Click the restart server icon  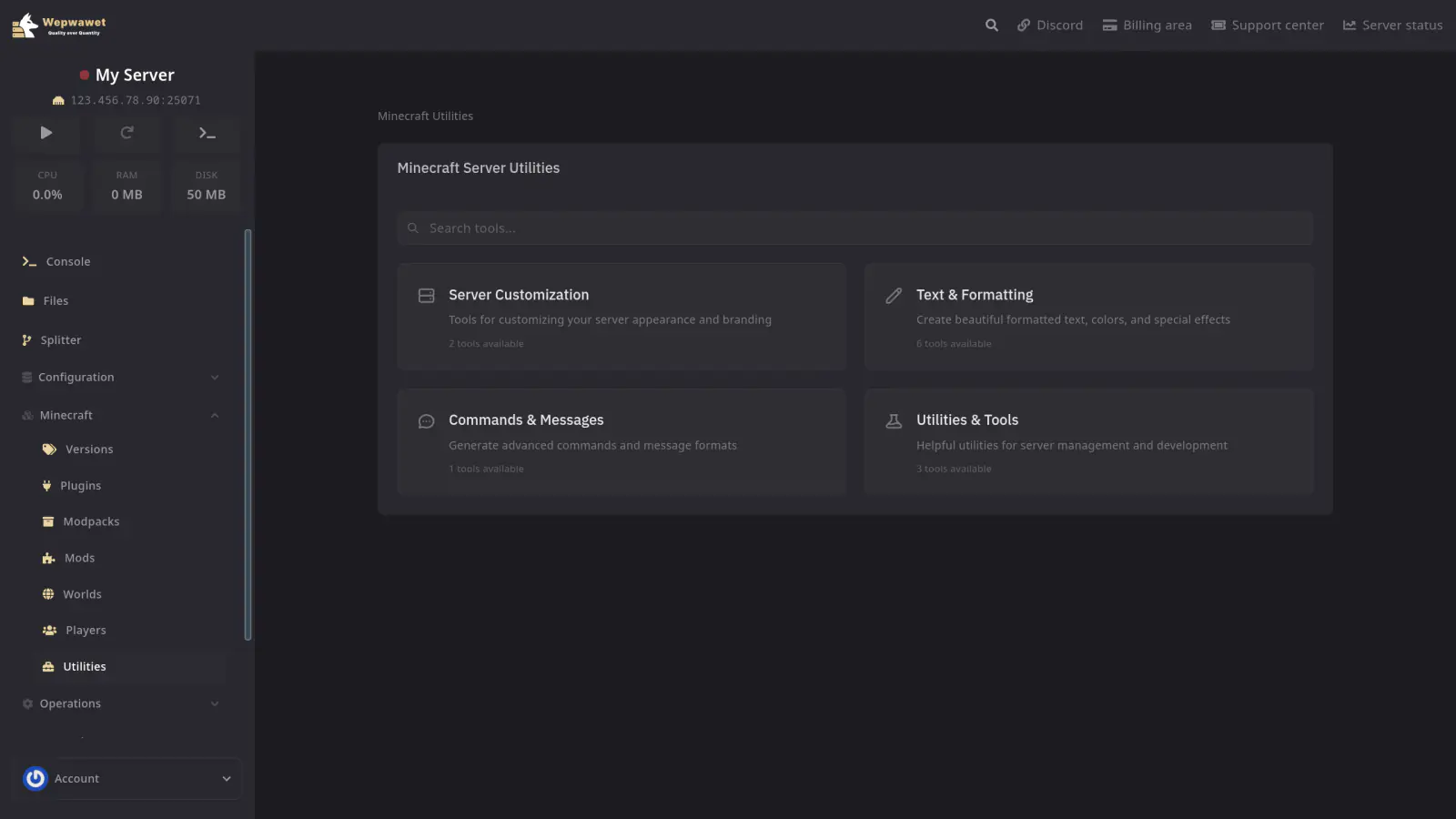126,133
